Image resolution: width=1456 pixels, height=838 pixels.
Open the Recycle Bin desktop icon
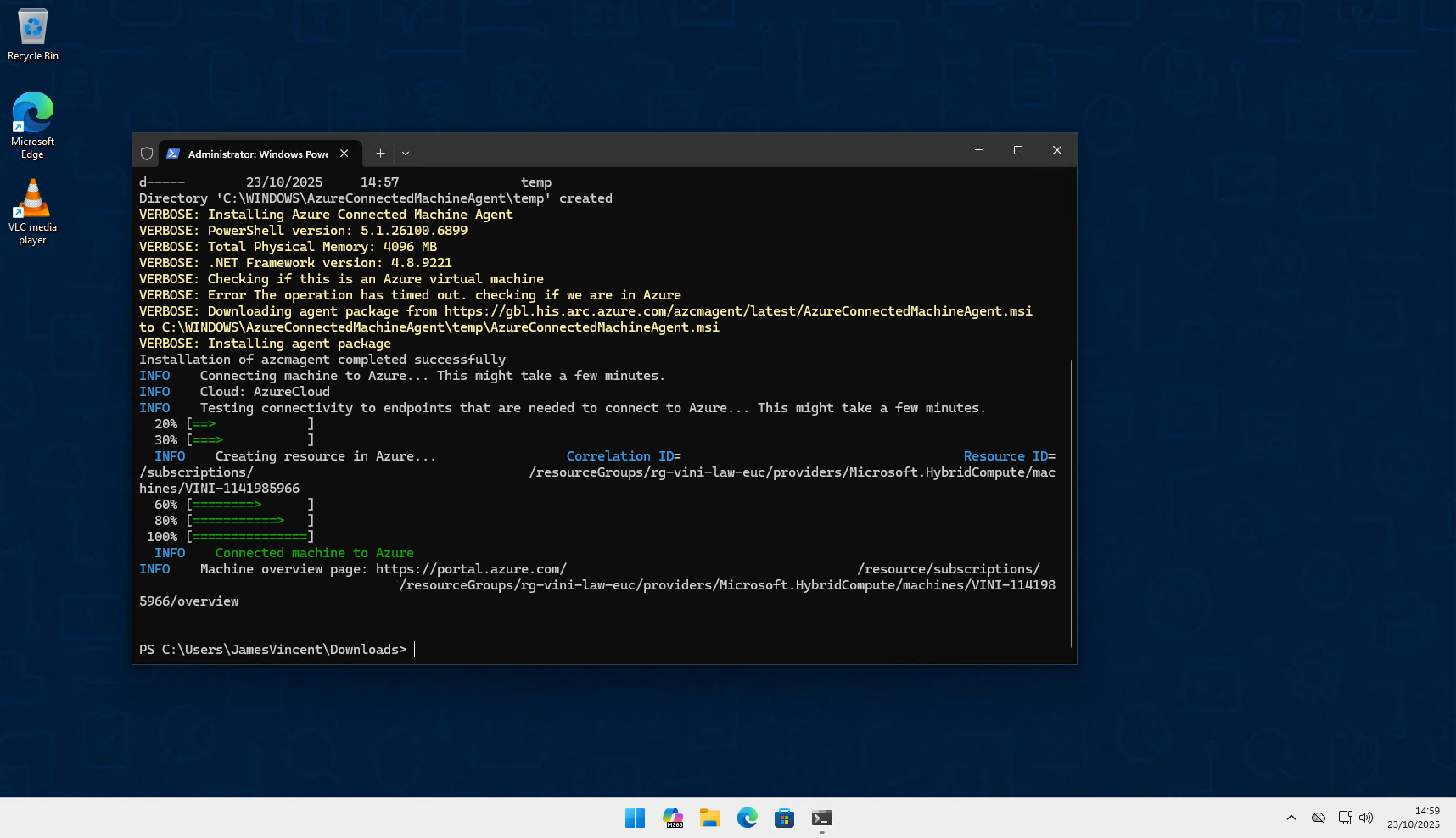(x=33, y=36)
